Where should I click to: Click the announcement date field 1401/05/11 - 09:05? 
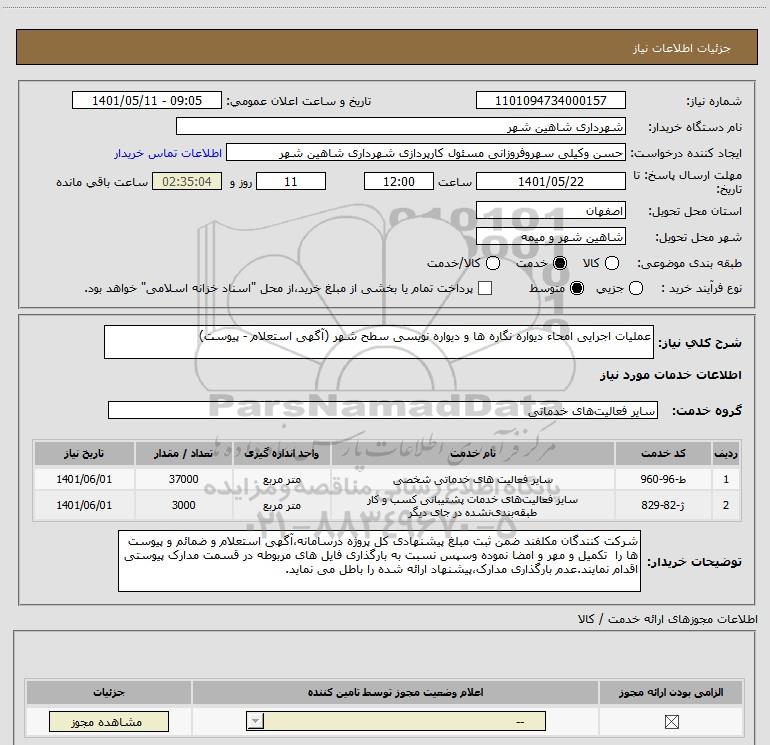coord(147,101)
